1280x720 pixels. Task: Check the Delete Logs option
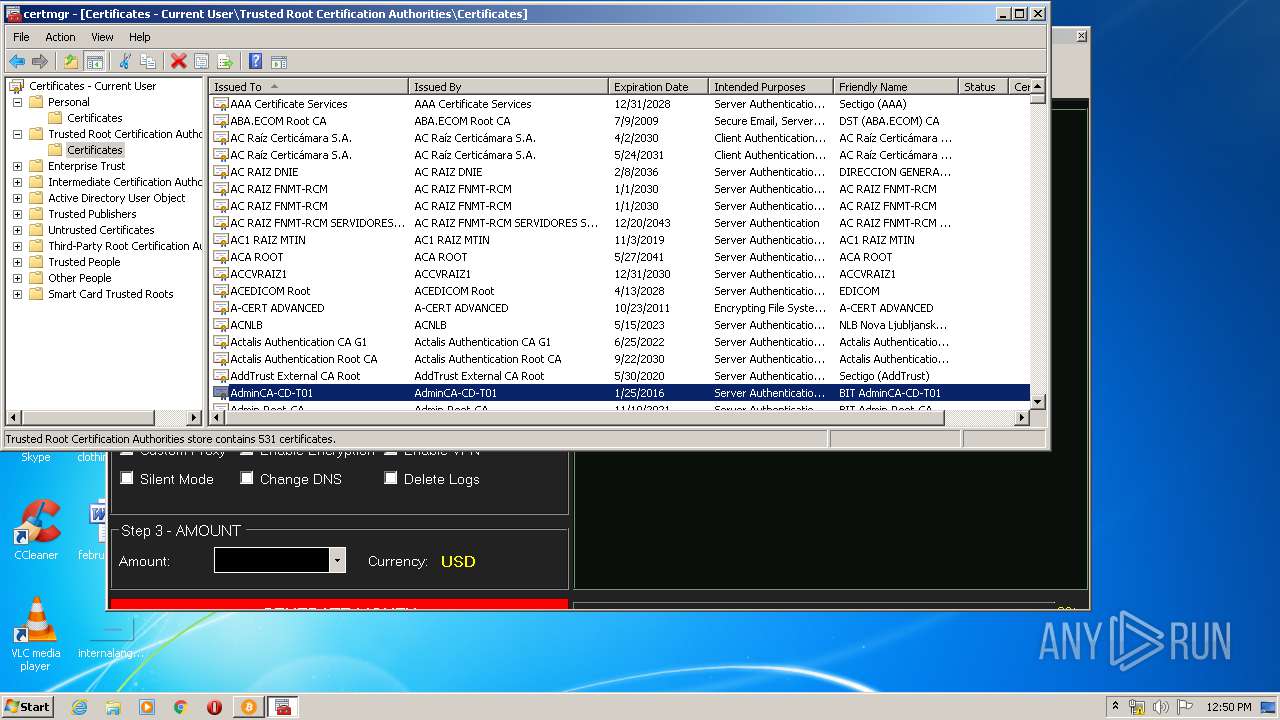(391, 479)
